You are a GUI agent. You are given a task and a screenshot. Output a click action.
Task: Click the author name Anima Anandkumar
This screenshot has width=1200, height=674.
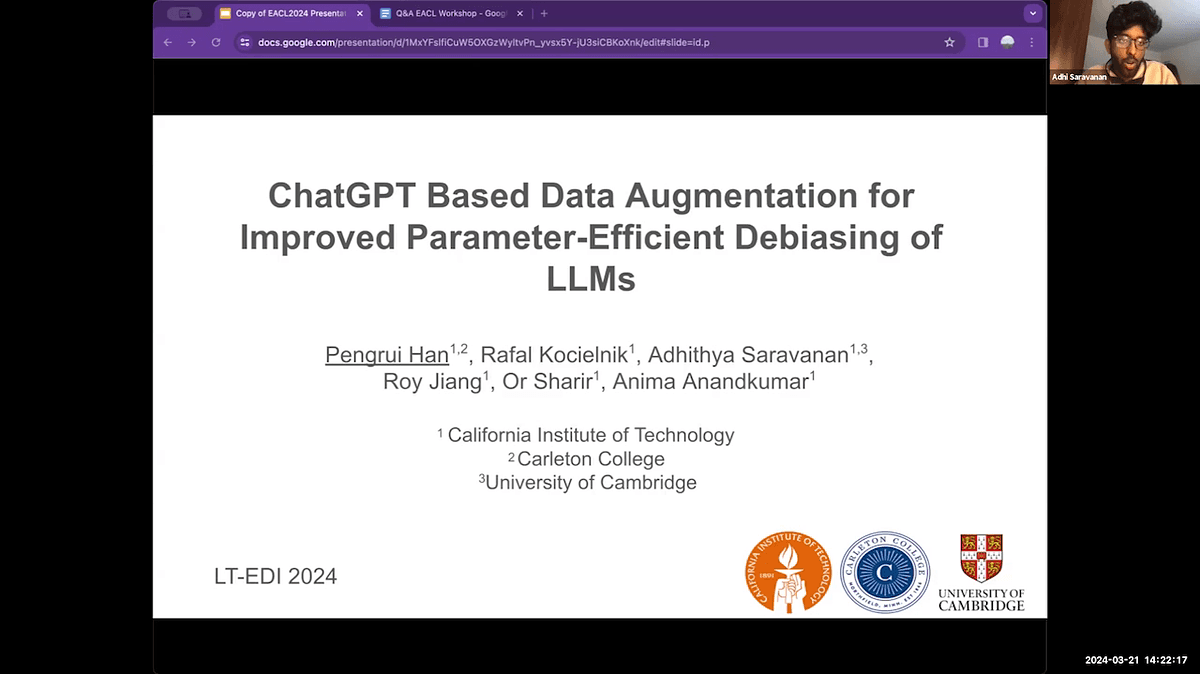[x=710, y=382]
